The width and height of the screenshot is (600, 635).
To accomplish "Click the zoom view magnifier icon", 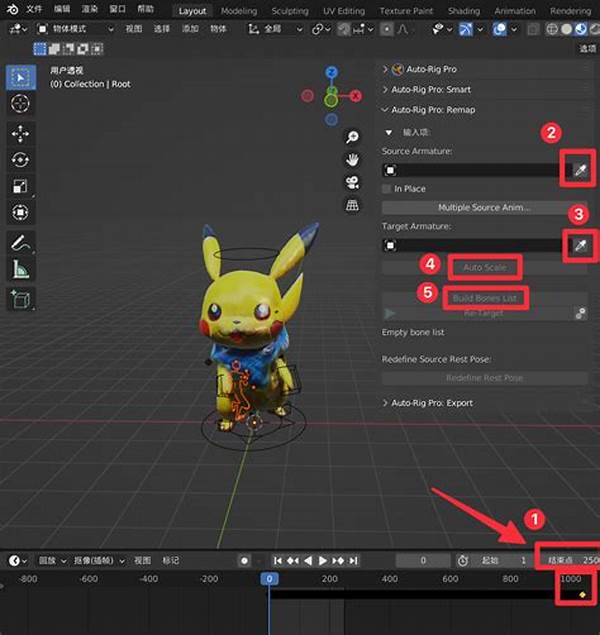I will click(352, 137).
